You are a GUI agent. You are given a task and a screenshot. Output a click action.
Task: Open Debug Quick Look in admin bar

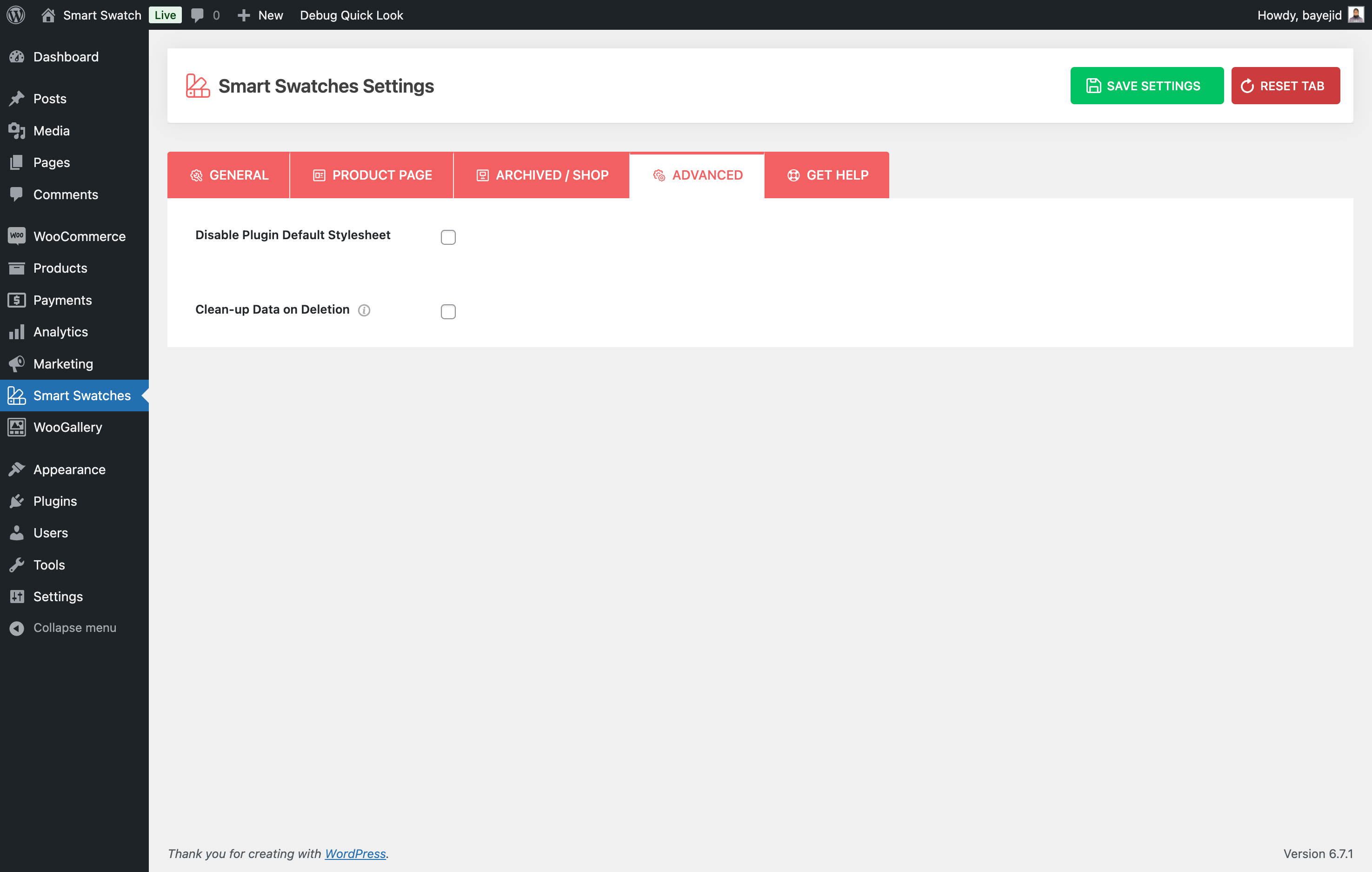tap(352, 15)
